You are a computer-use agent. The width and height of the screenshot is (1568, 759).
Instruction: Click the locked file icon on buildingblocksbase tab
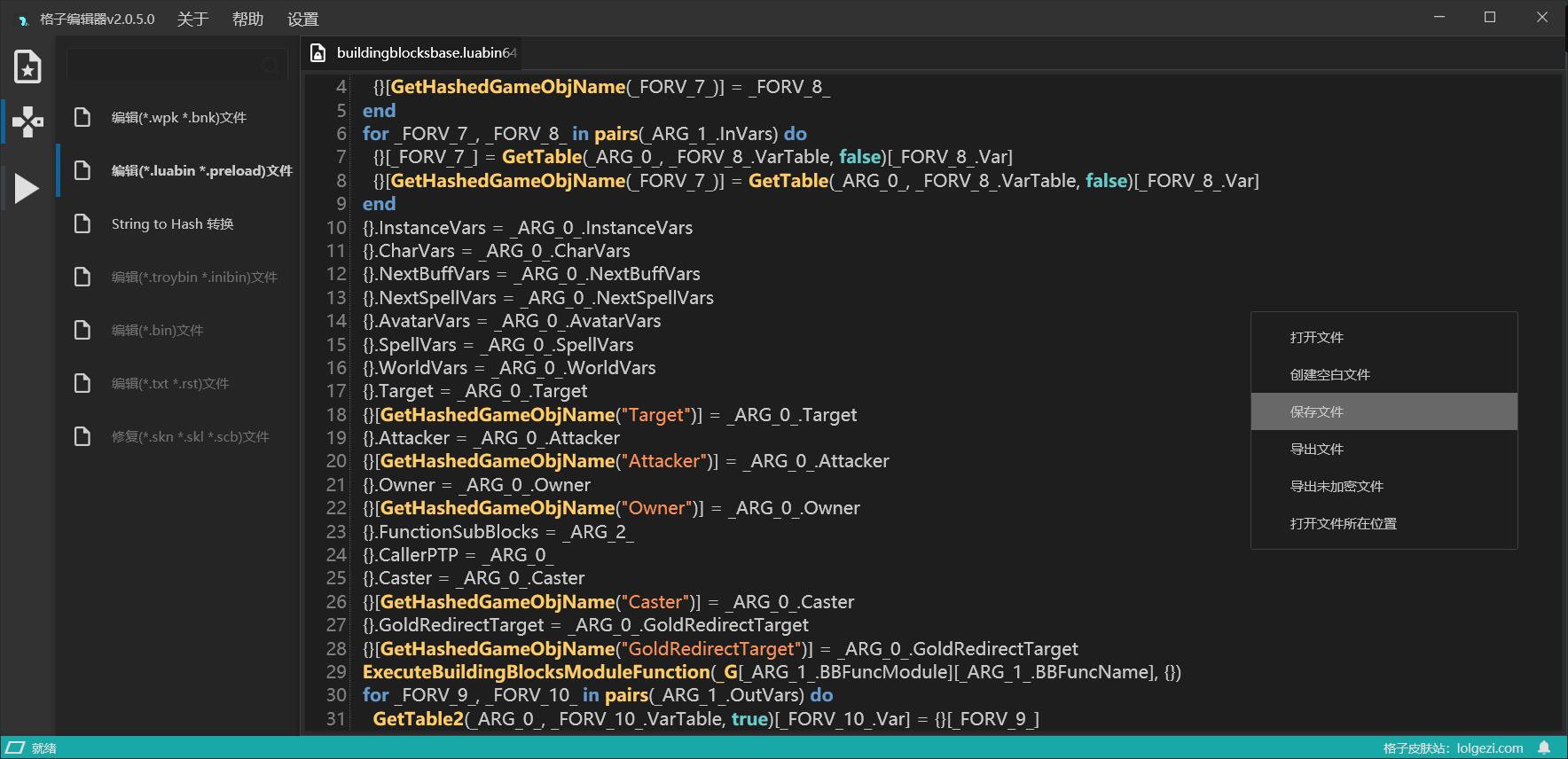[x=318, y=53]
